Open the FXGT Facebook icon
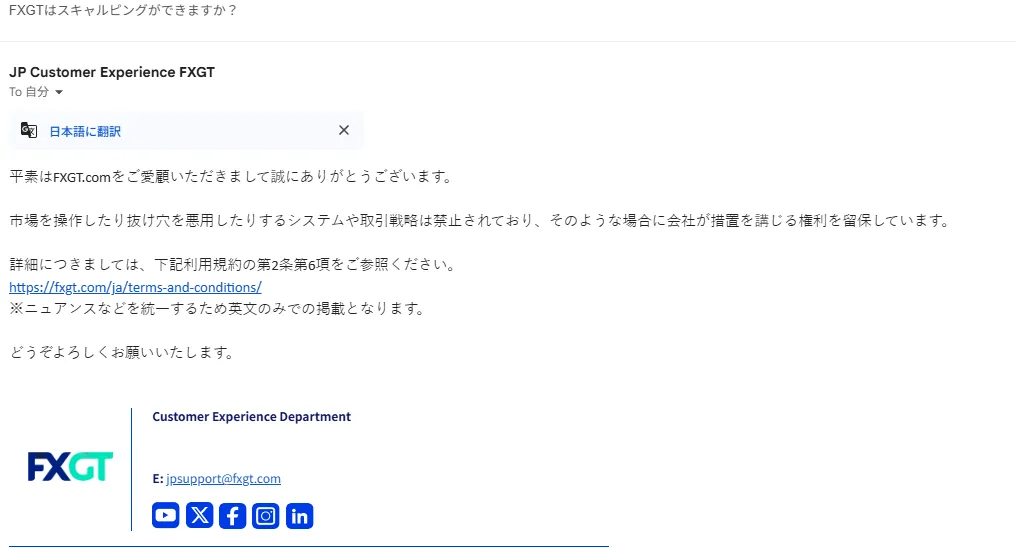The image size is (1016, 548). [233, 516]
